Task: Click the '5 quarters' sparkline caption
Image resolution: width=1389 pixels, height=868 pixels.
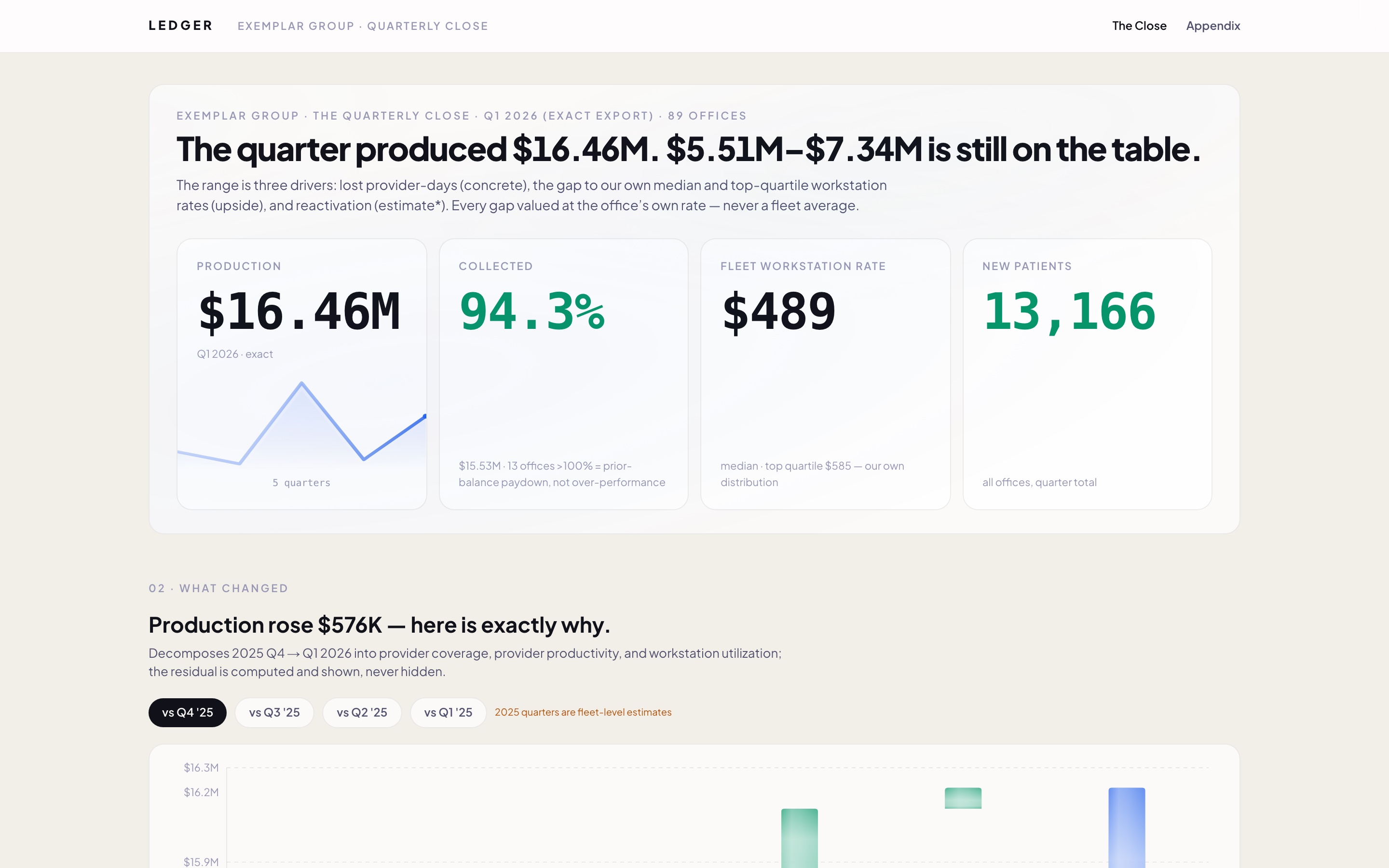Action: [x=301, y=483]
